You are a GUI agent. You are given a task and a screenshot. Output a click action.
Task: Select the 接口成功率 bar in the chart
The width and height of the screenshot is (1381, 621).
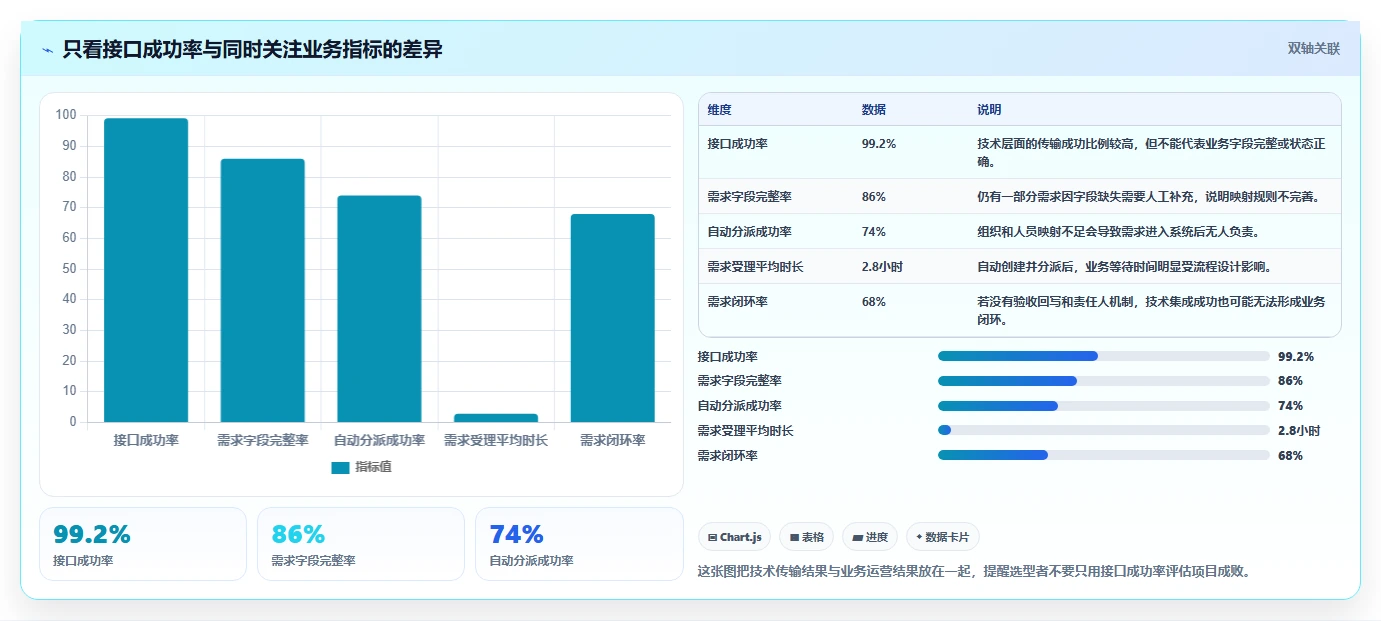tap(146, 270)
